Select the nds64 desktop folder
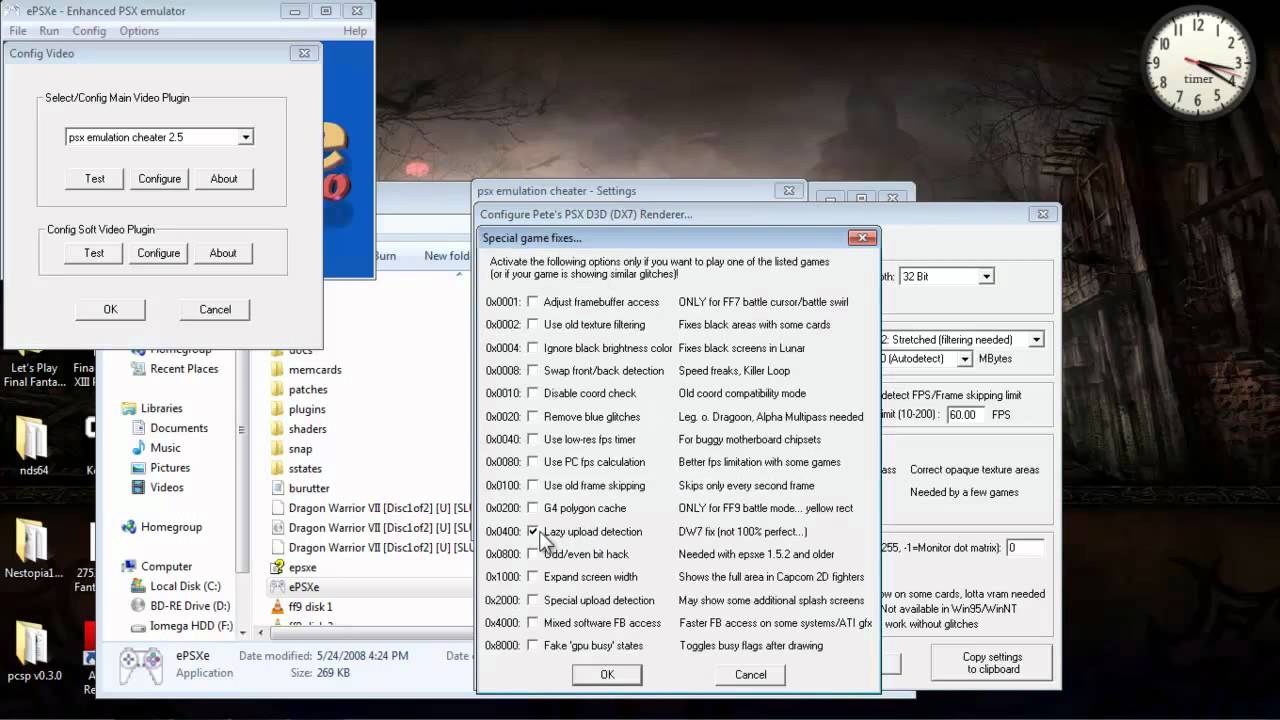1280x720 pixels. pos(33,445)
